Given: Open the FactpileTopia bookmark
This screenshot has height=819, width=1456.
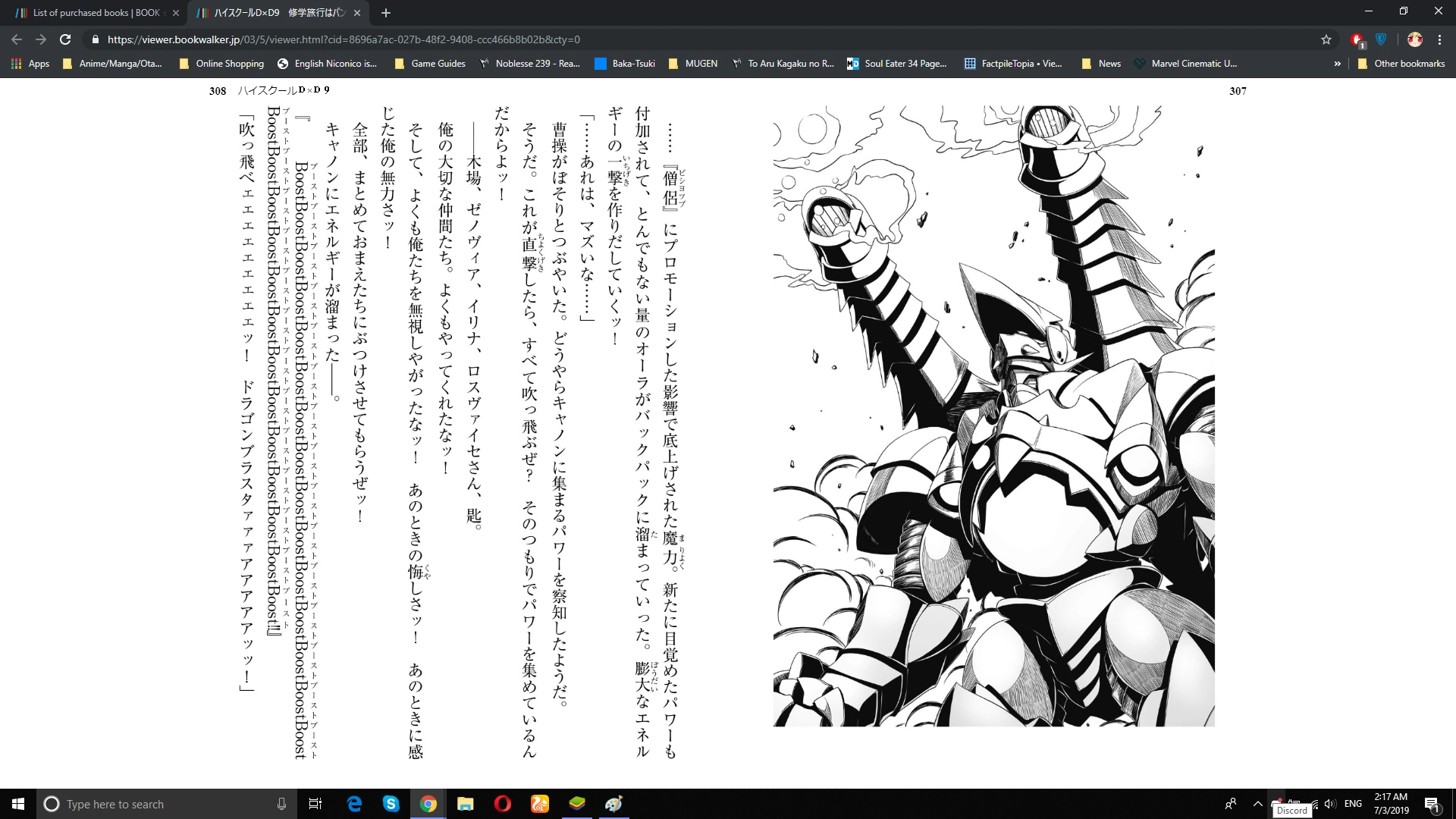Looking at the screenshot, I should (1013, 64).
